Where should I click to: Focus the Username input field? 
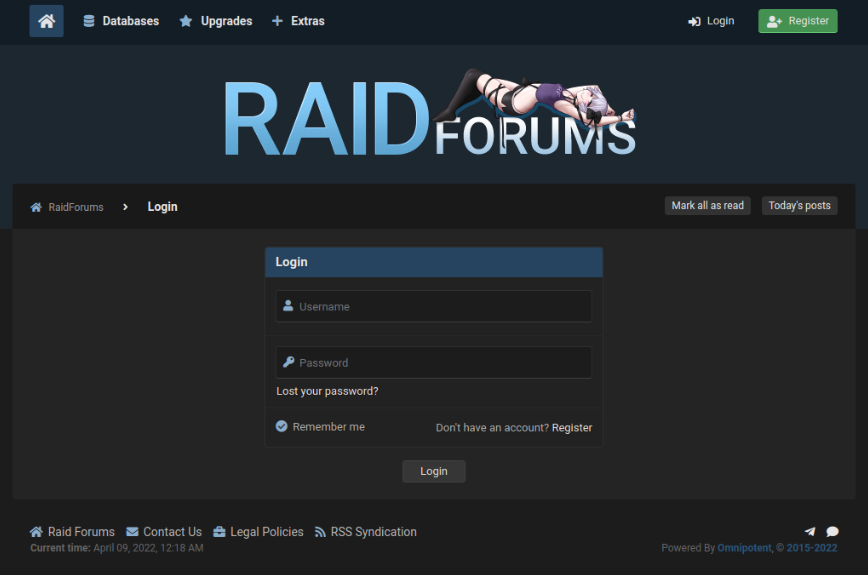point(434,307)
